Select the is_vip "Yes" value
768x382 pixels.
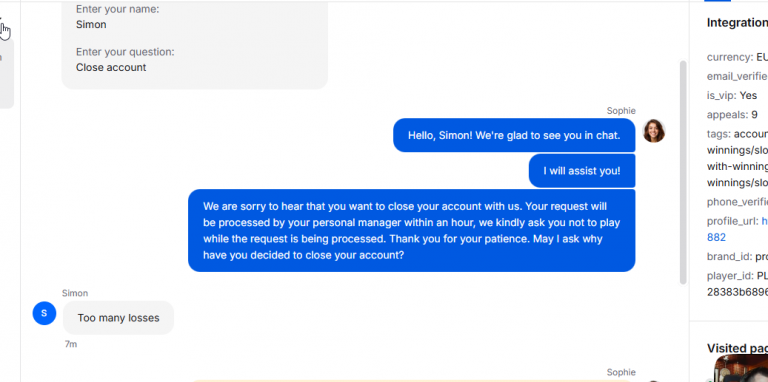[748, 96]
